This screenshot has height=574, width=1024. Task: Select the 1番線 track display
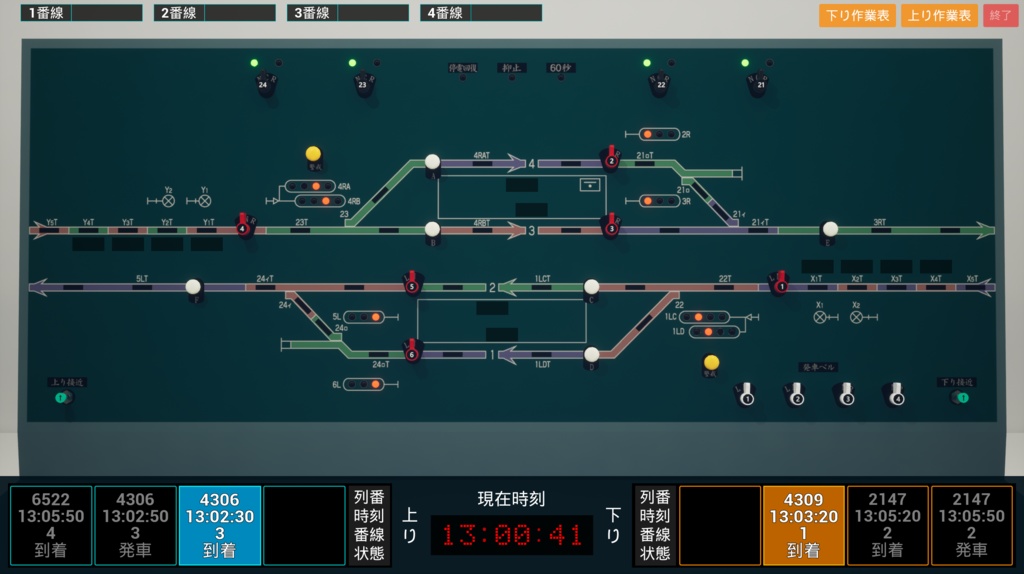(82, 12)
